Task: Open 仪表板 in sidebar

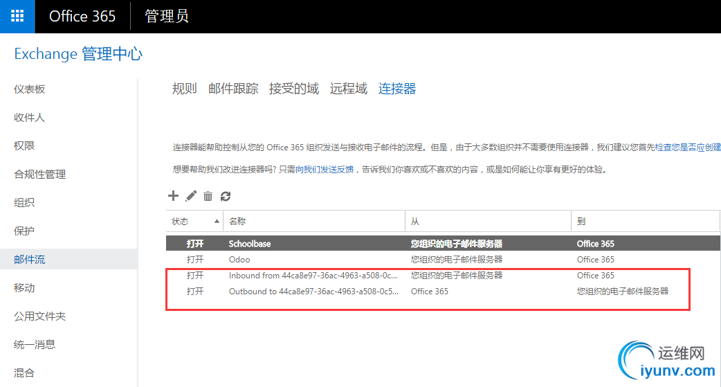Action: click(x=29, y=89)
